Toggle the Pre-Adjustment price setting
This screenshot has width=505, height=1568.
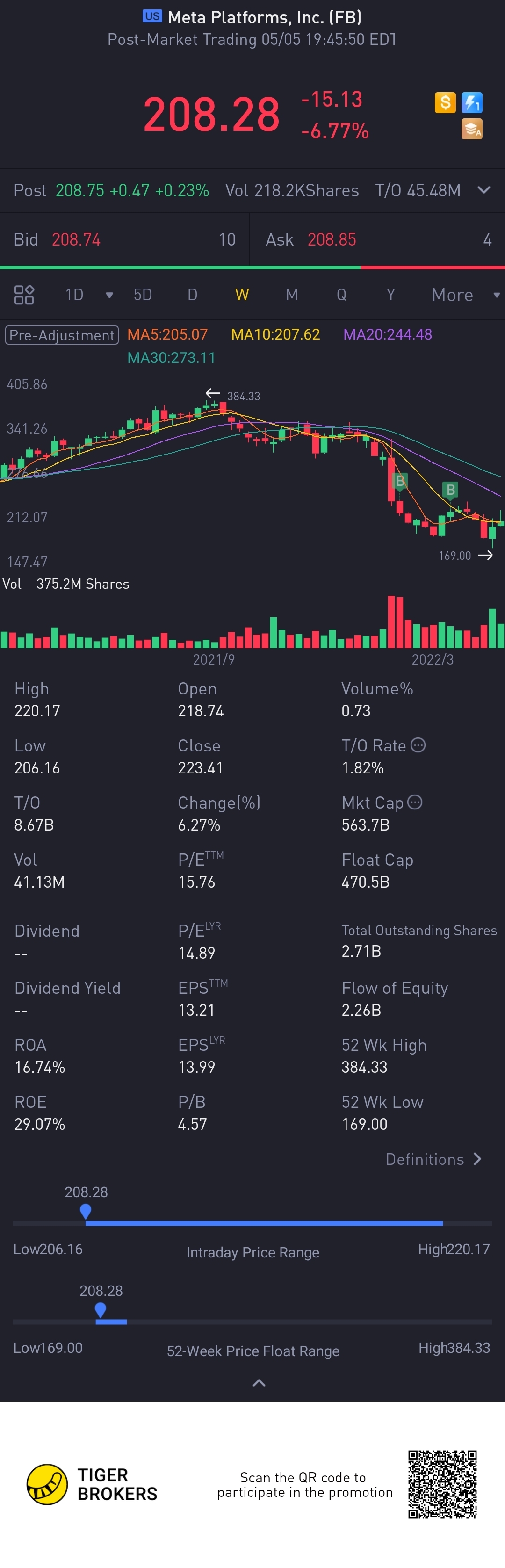click(61, 335)
